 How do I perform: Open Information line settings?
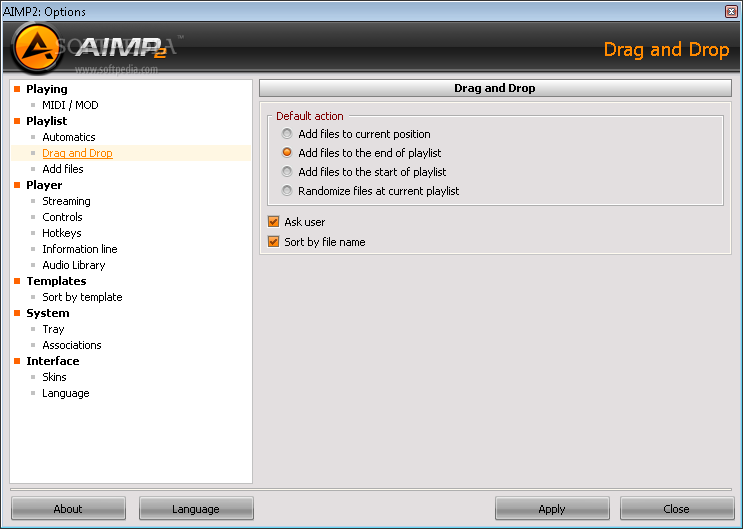80,249
